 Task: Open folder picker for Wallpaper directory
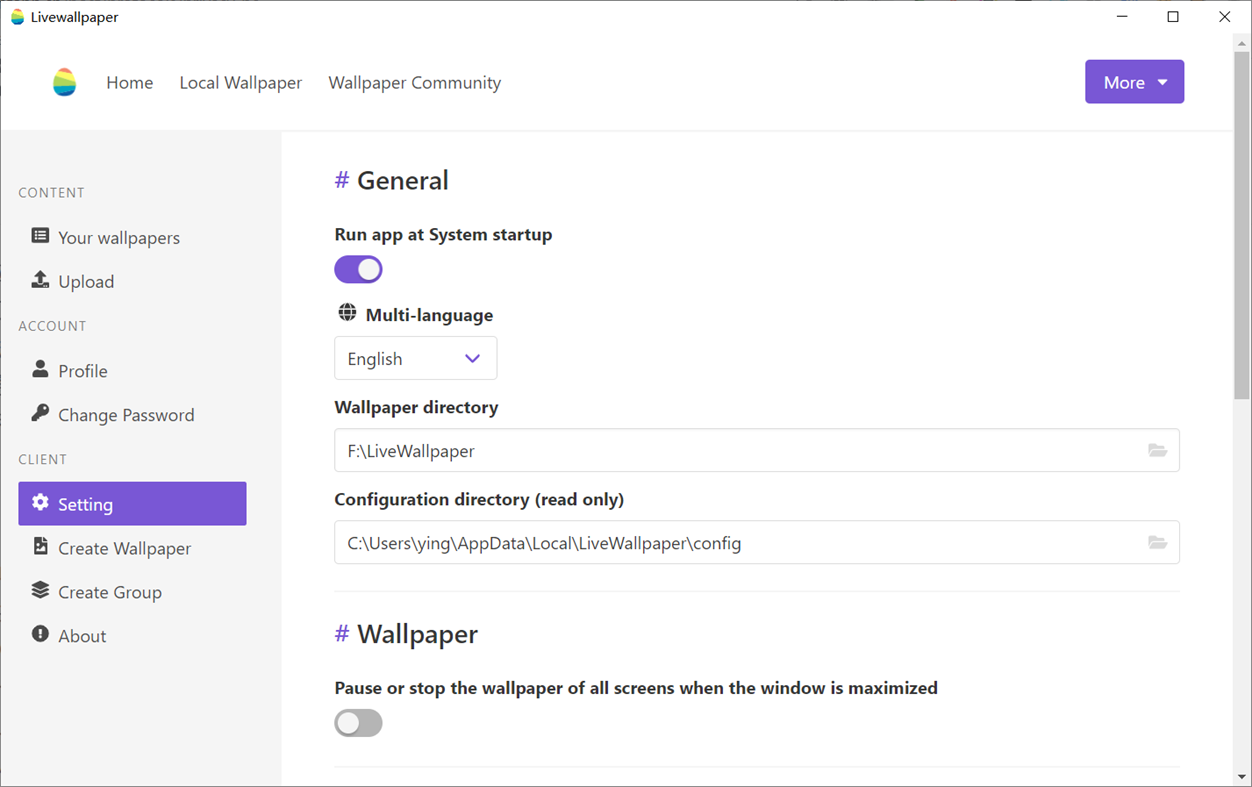(1158, 451)
